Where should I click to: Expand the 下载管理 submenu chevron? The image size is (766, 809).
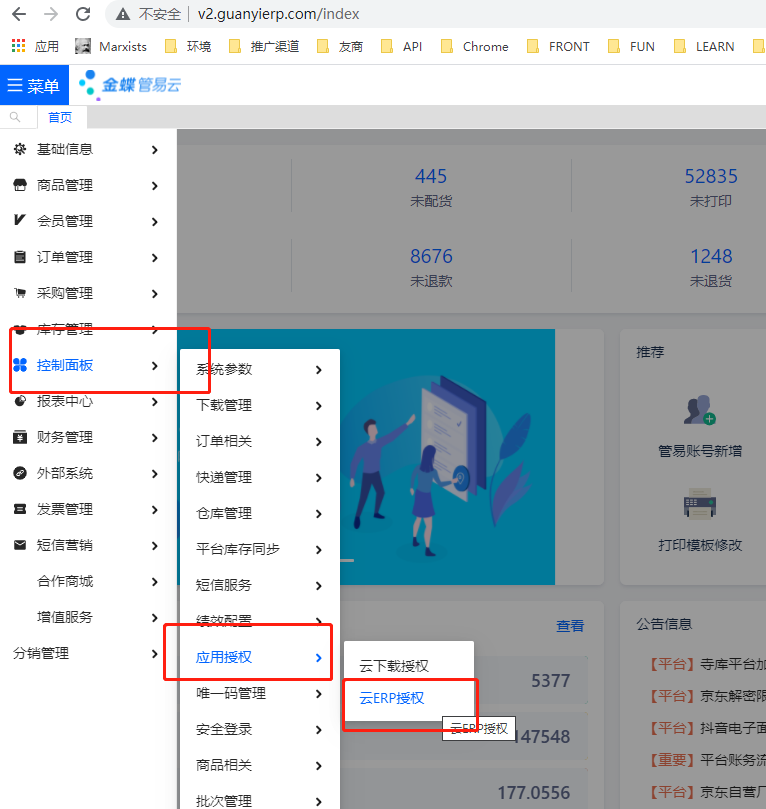[319, 406]
